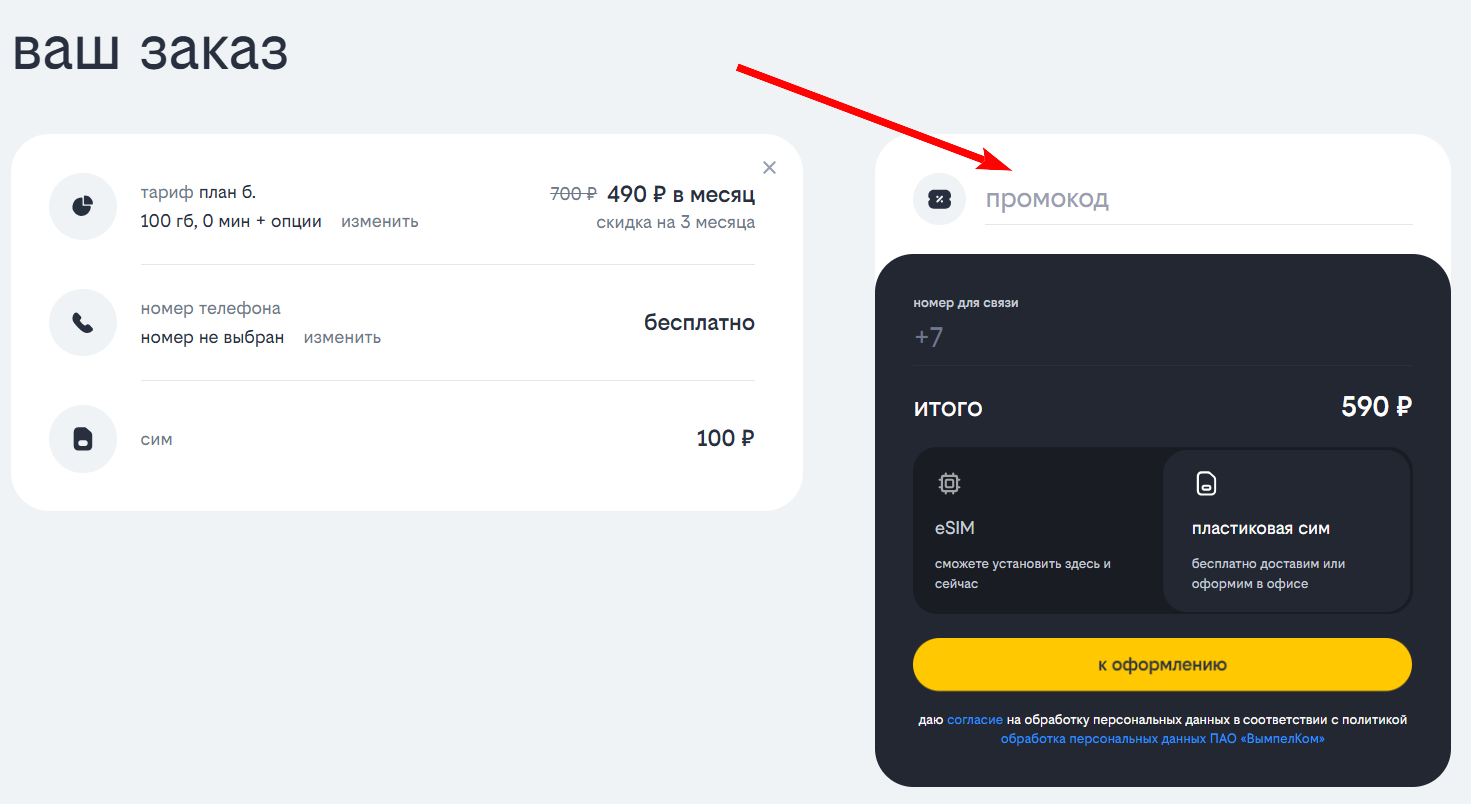
Task: Click the plastic SIM card icon
Action: [x=1207, y=484]
